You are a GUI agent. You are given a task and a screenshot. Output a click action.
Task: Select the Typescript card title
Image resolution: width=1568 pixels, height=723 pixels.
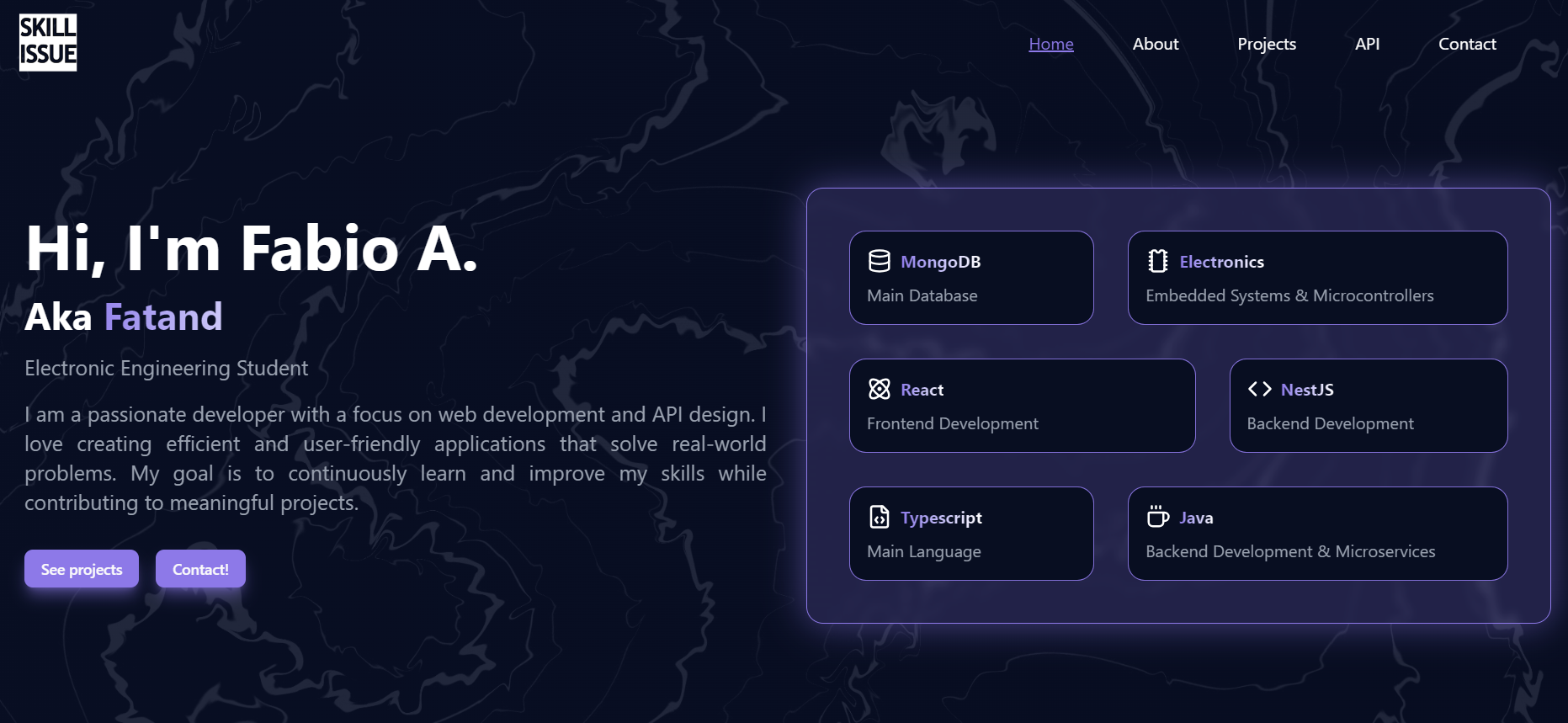[x=941, y=518]
